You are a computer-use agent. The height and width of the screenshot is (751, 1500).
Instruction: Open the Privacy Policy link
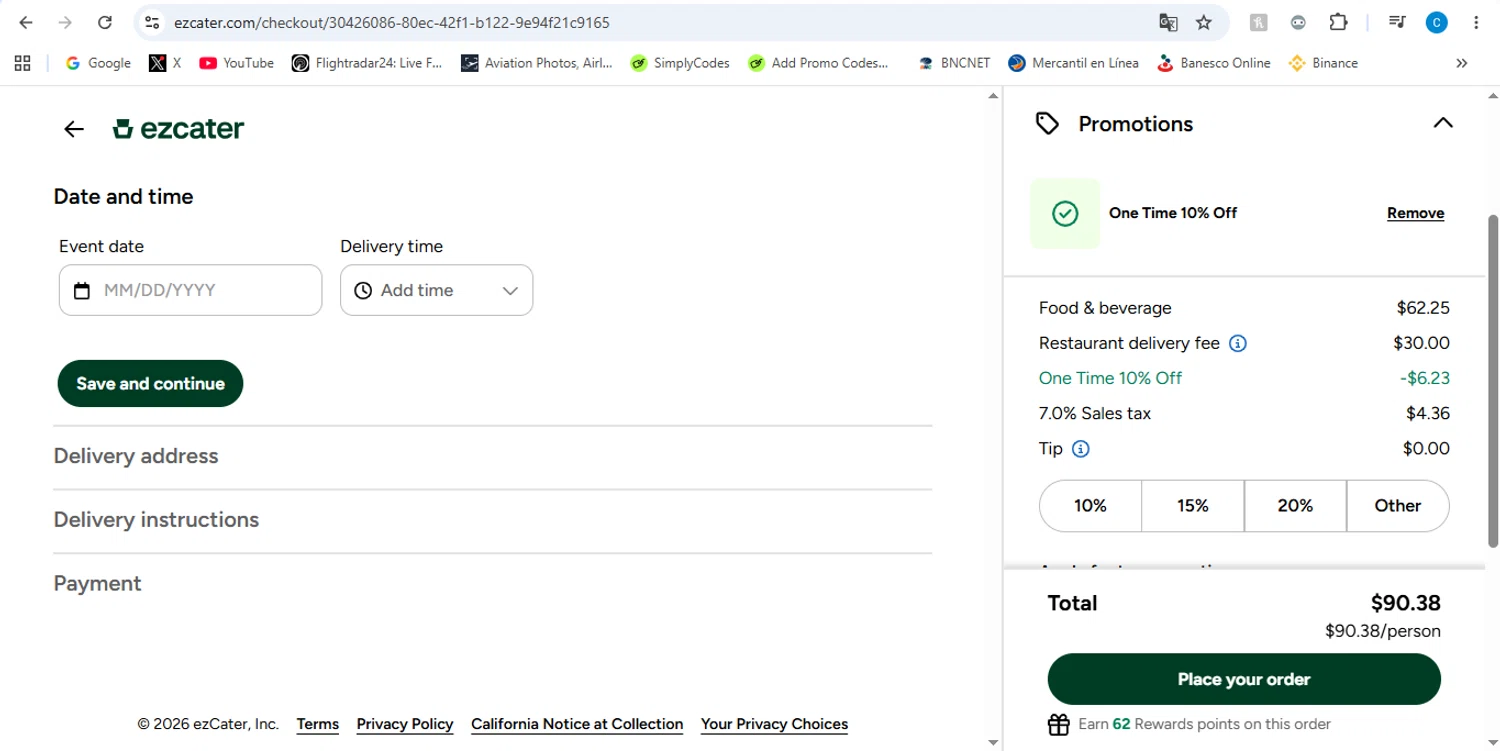pos(405,724)
